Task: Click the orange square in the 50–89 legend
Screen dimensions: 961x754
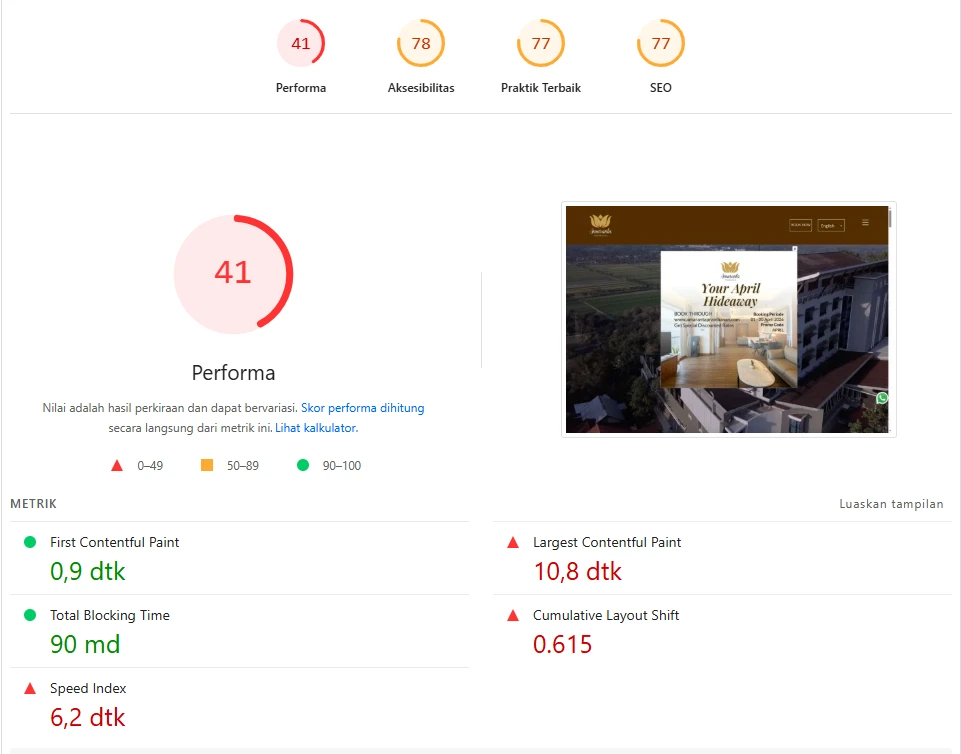Action: pos(208,465)
